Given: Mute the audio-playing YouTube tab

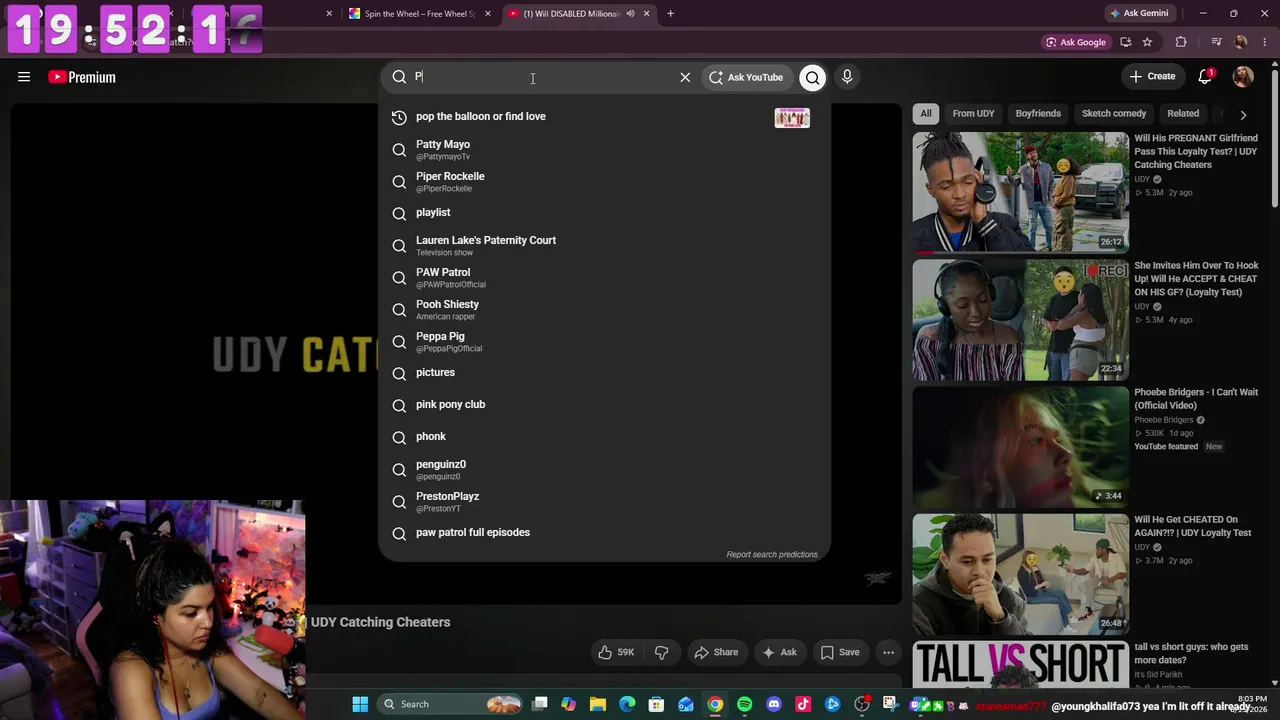Looking at the screenshot, I should point(630,14).
